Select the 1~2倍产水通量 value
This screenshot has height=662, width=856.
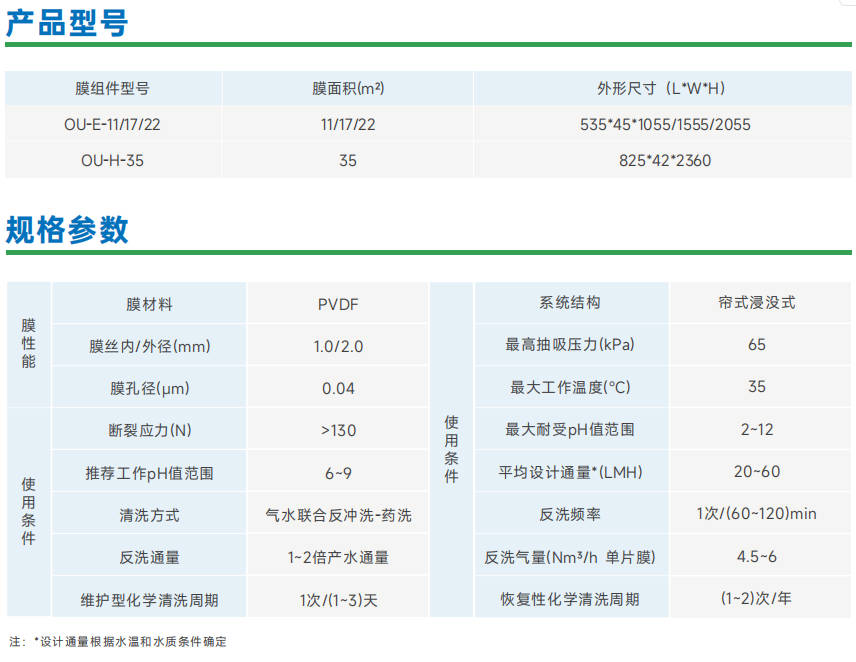coord(338,557)
